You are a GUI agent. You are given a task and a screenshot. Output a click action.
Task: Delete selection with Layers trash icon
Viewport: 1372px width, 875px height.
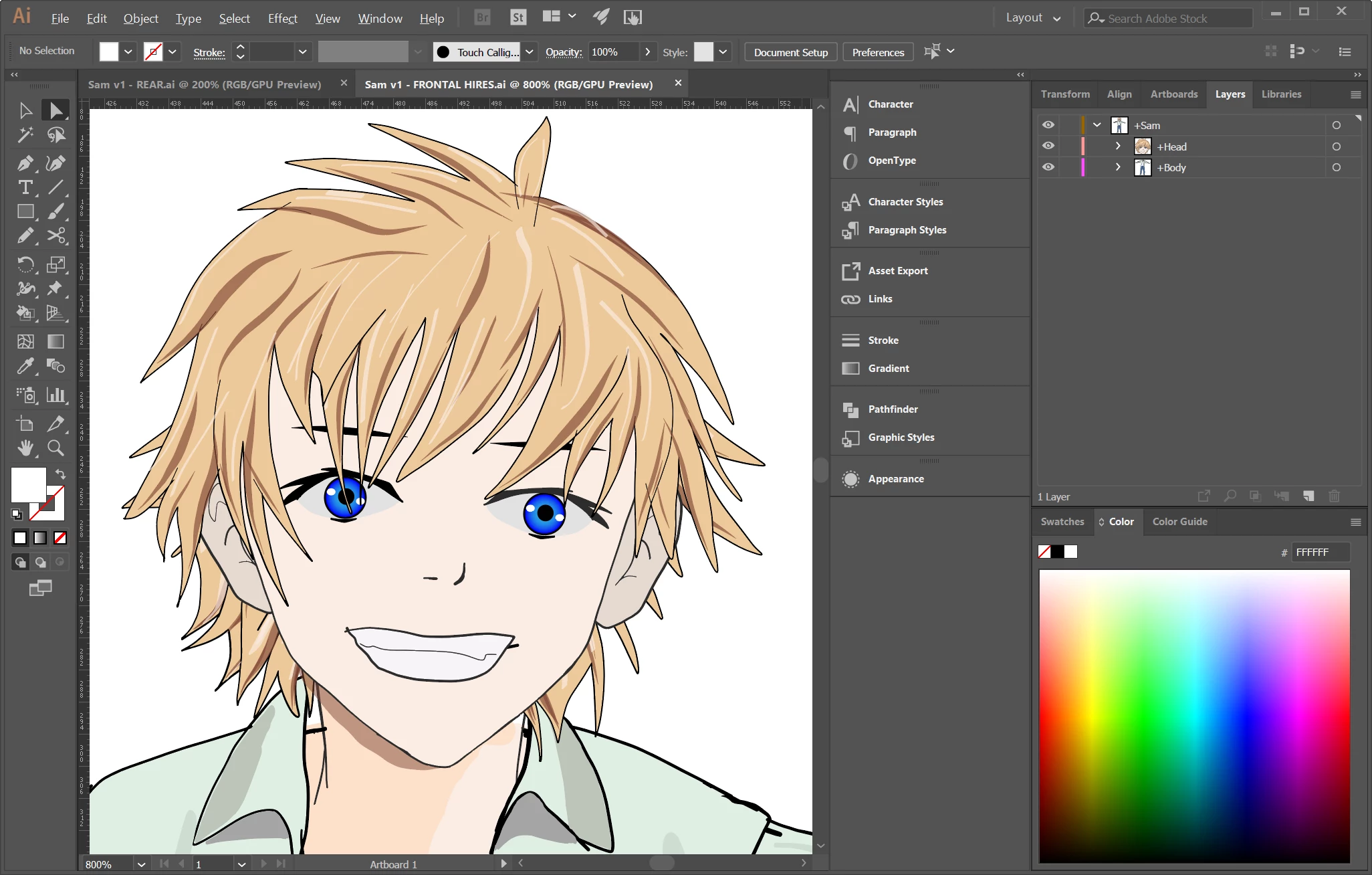point(1334,496)
